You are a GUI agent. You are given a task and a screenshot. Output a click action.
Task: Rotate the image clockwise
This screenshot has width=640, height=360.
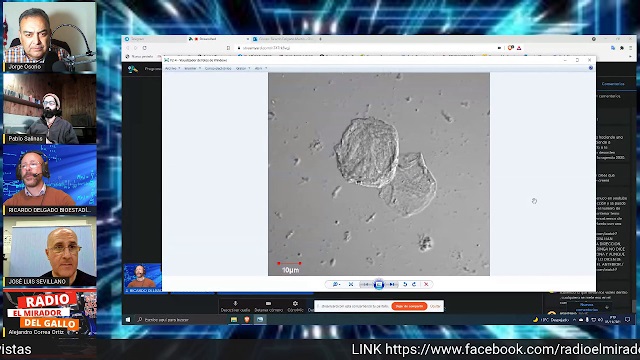point(414,284)
